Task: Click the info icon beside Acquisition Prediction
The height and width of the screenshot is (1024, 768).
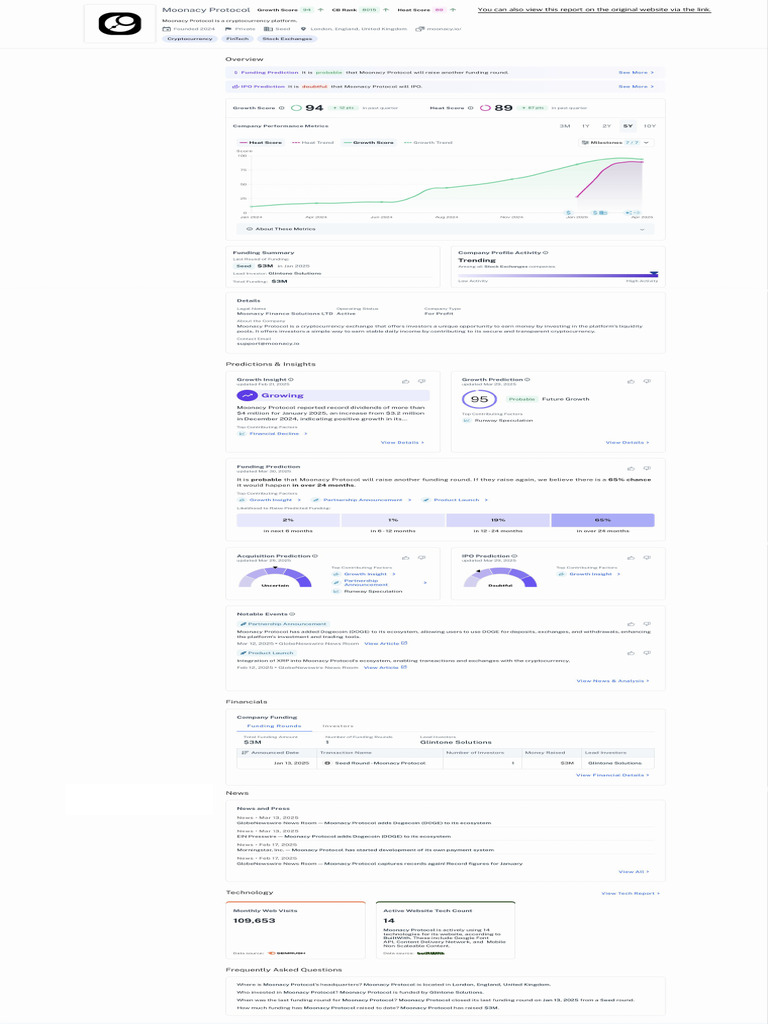Action: coord(315,556)
